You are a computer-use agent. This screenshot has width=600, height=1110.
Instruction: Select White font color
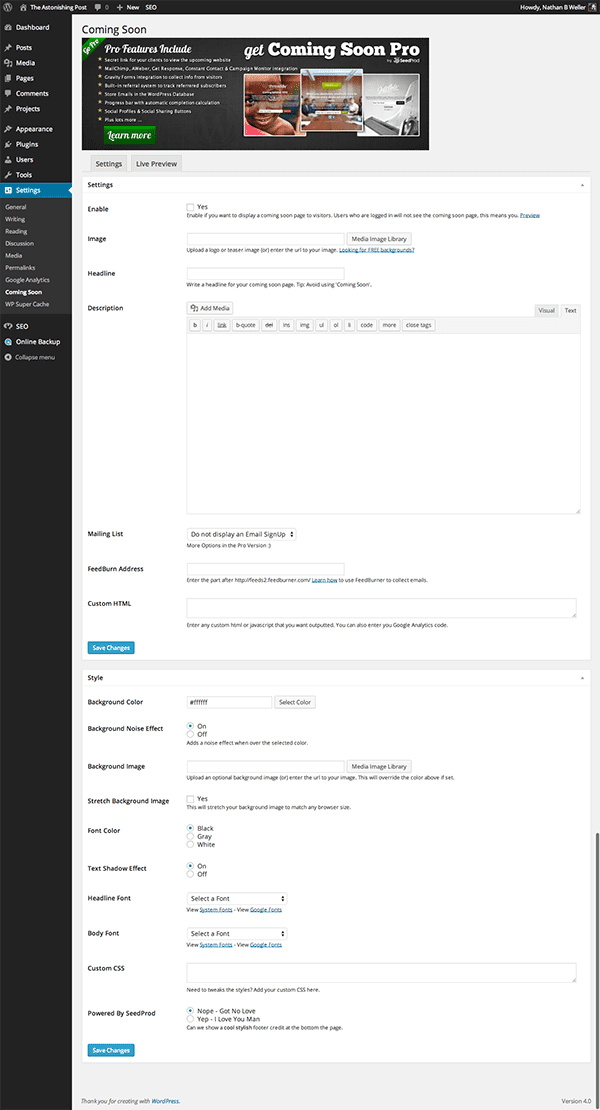click(190, 845)
